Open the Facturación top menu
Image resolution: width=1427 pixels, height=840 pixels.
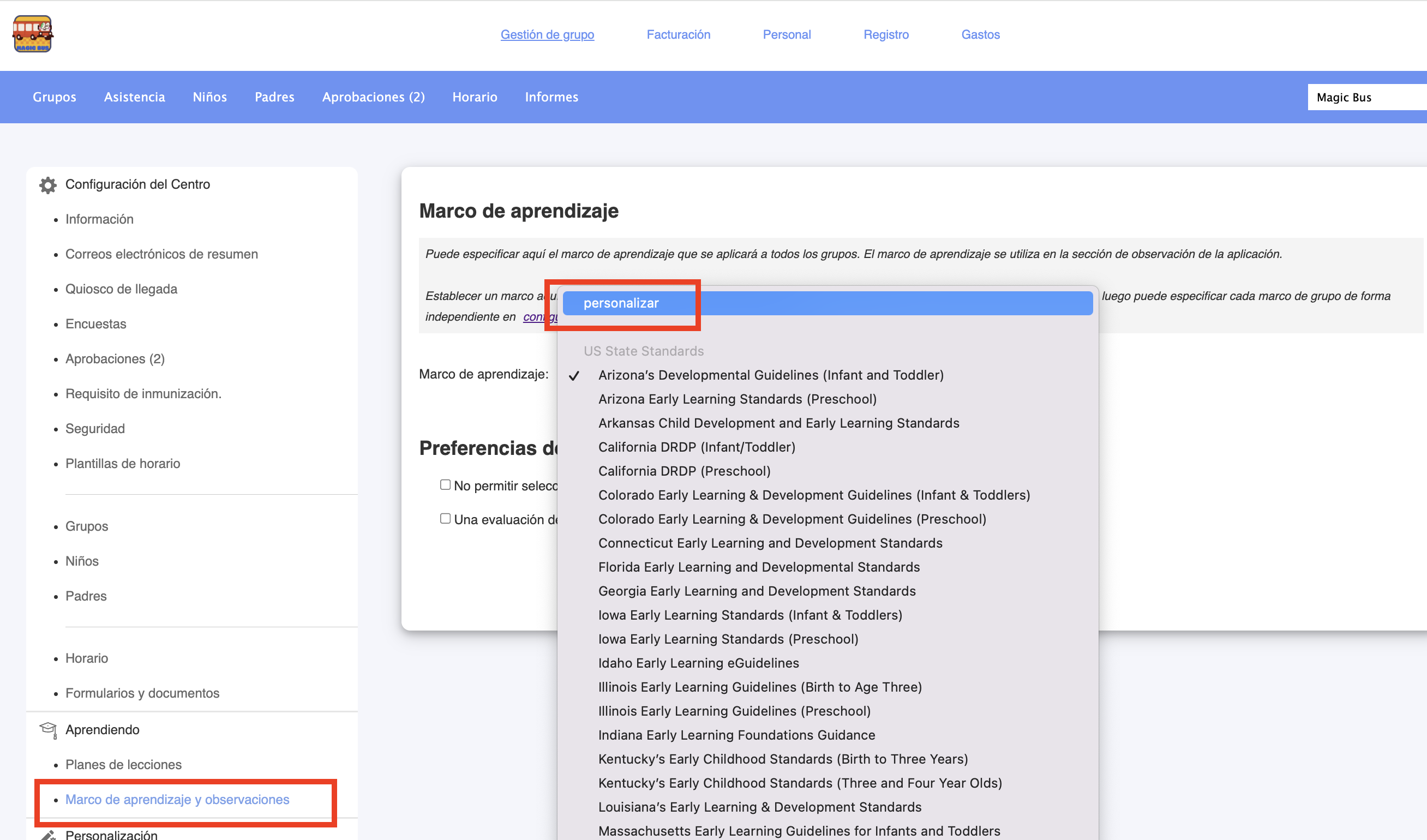tap(678, 34)
